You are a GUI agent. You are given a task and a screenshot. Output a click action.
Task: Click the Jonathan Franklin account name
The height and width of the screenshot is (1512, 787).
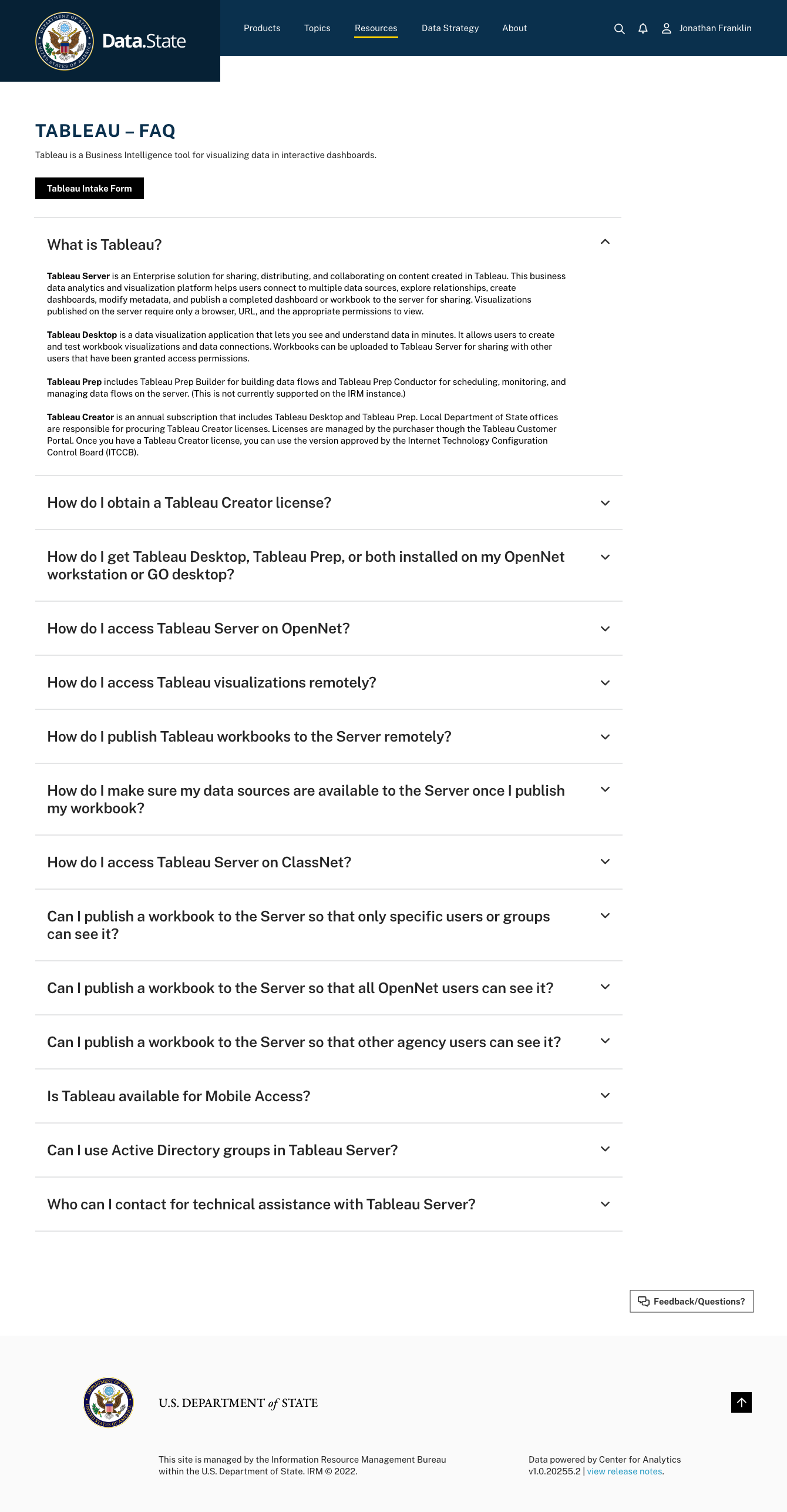715,28
